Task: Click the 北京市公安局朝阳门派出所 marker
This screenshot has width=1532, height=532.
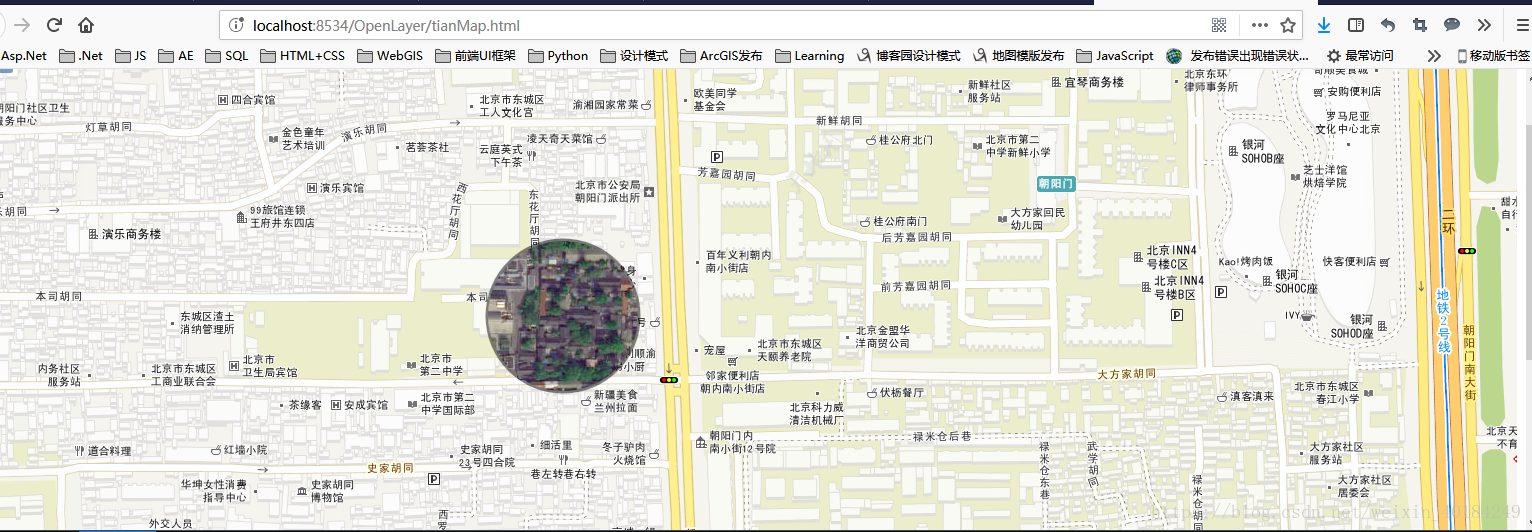Action: coord(649,191)
